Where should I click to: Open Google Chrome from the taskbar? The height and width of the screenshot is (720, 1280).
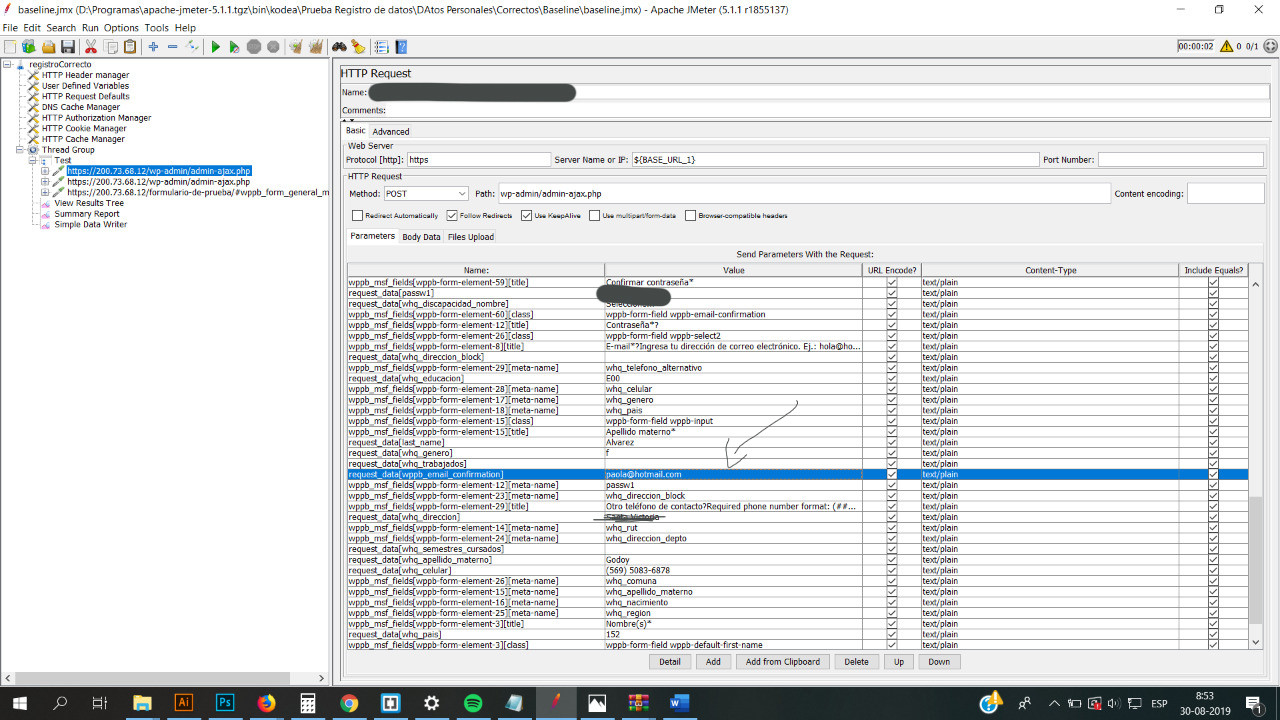click(x=349, y=703)
